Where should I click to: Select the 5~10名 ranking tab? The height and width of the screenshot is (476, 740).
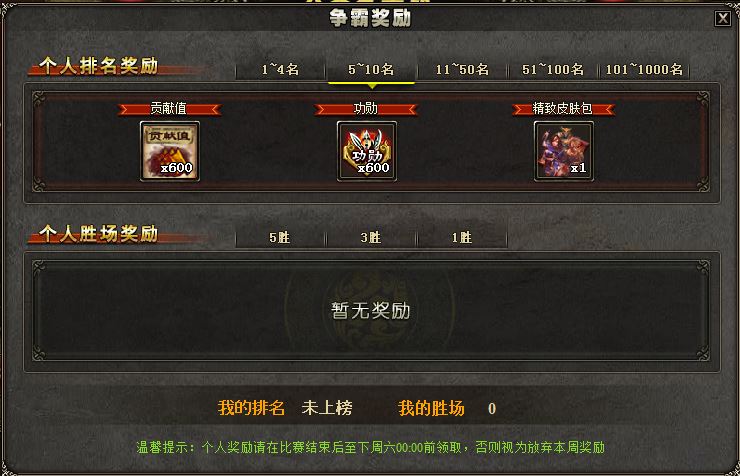coord(371,70)
